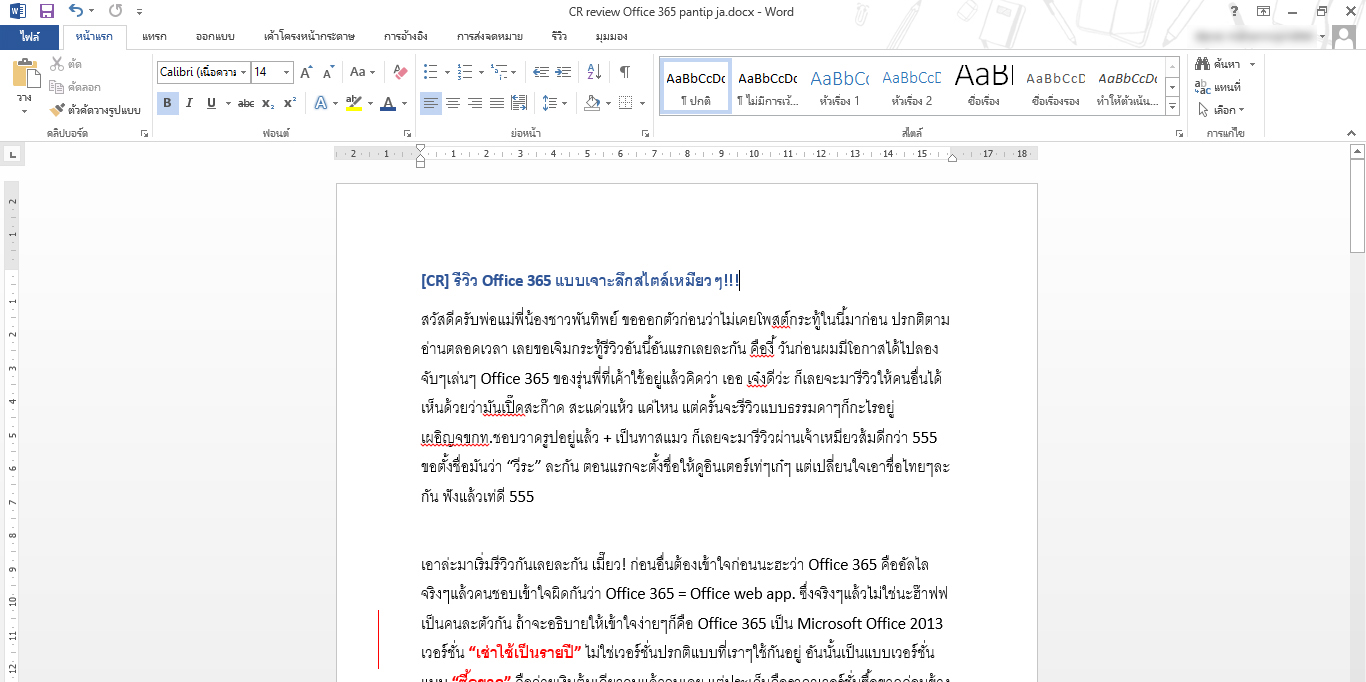Expand the Borders dropdown arrow

pos(642,103)
